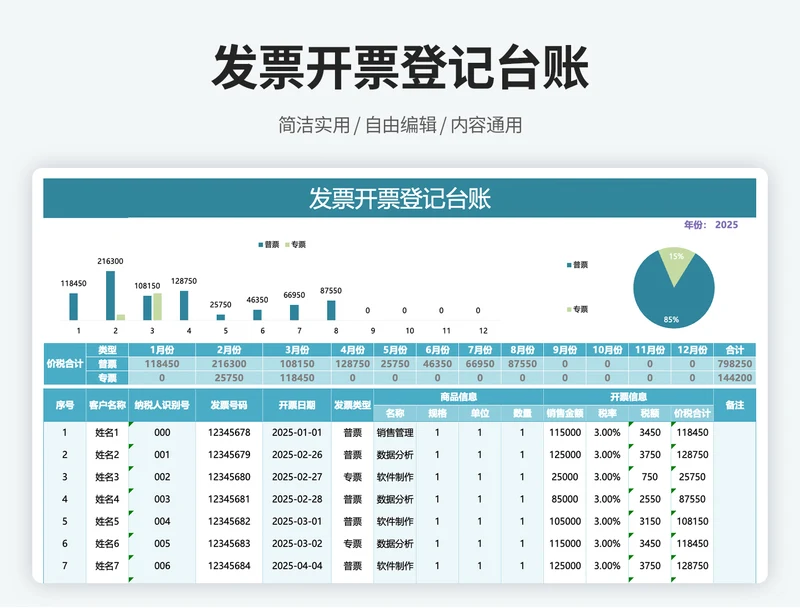Image resolution: width=800 pixels, height=616 pixels.
Task: Click taxpayer ID cell 005
Action: (x=162, y=544)
